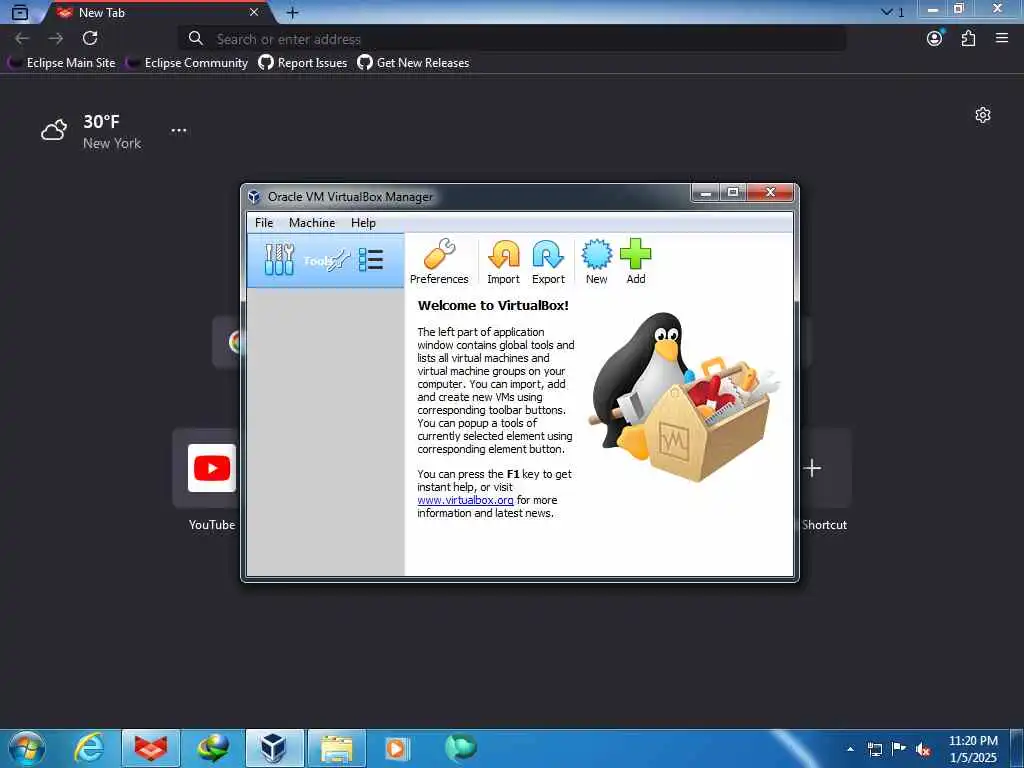Viewport: 1024px width, 768px height.
Task: Create a New virtual machine
Action: [596, 261]
